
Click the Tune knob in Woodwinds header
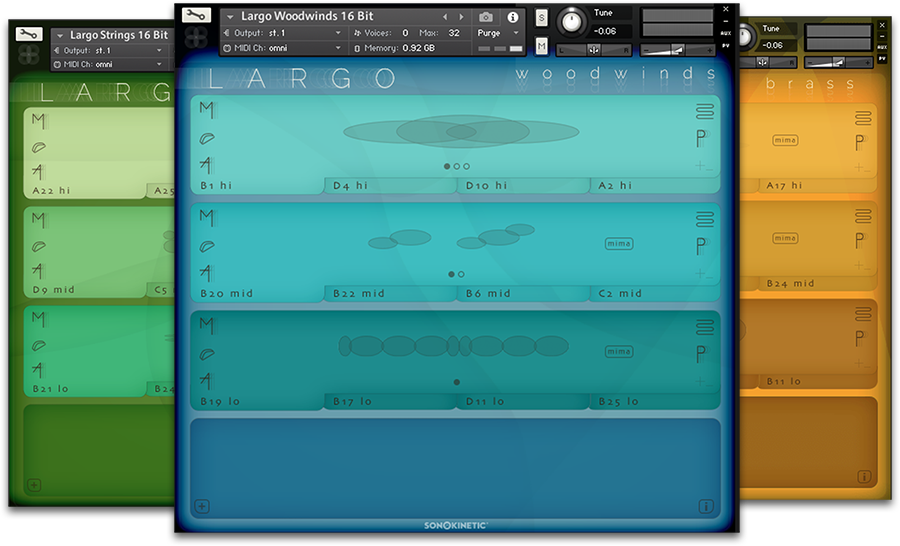(x=573, y=21)
